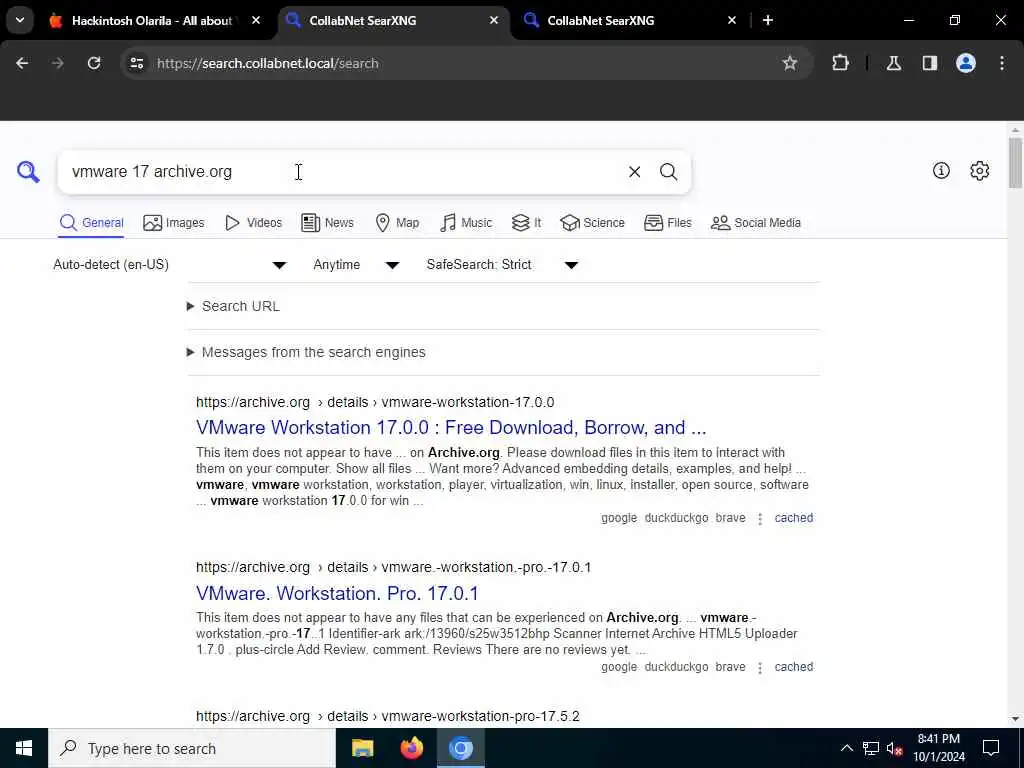Open the taskbar clock showing 8:41 PM
Image resolution: width=1024 pixels, height=768 pixels.
938,748
